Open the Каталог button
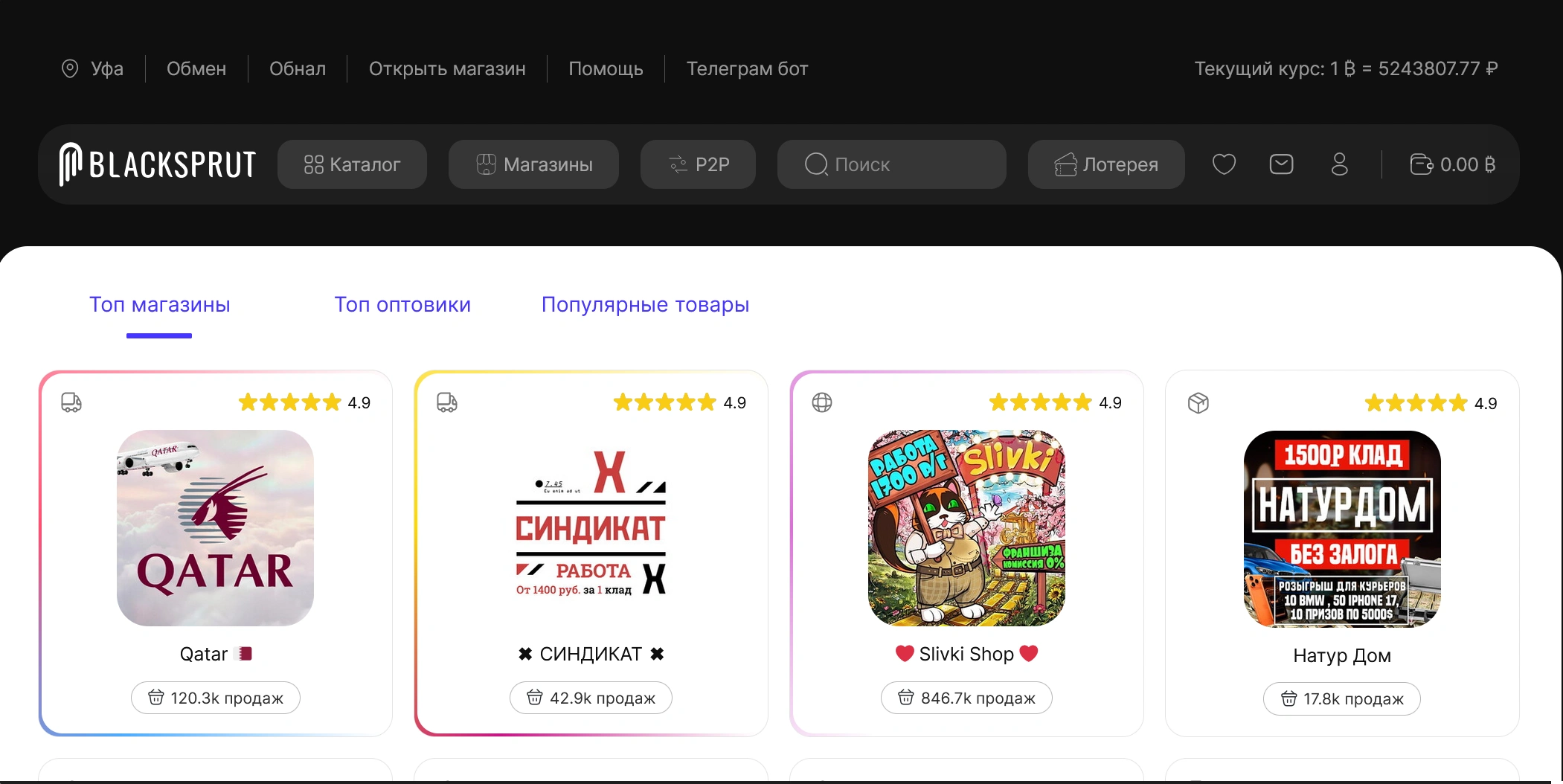The image size is (1563, 784). pos(352,164)
